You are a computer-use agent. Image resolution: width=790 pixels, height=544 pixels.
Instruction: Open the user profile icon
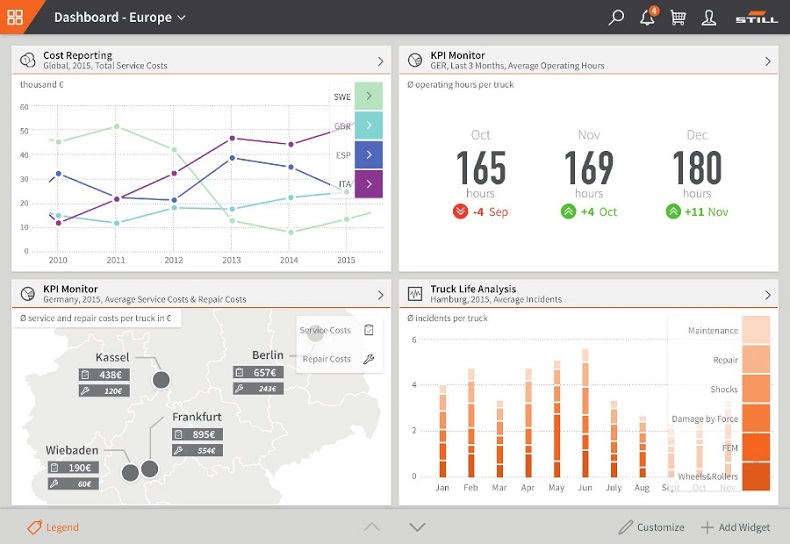(x=709, y=17)
